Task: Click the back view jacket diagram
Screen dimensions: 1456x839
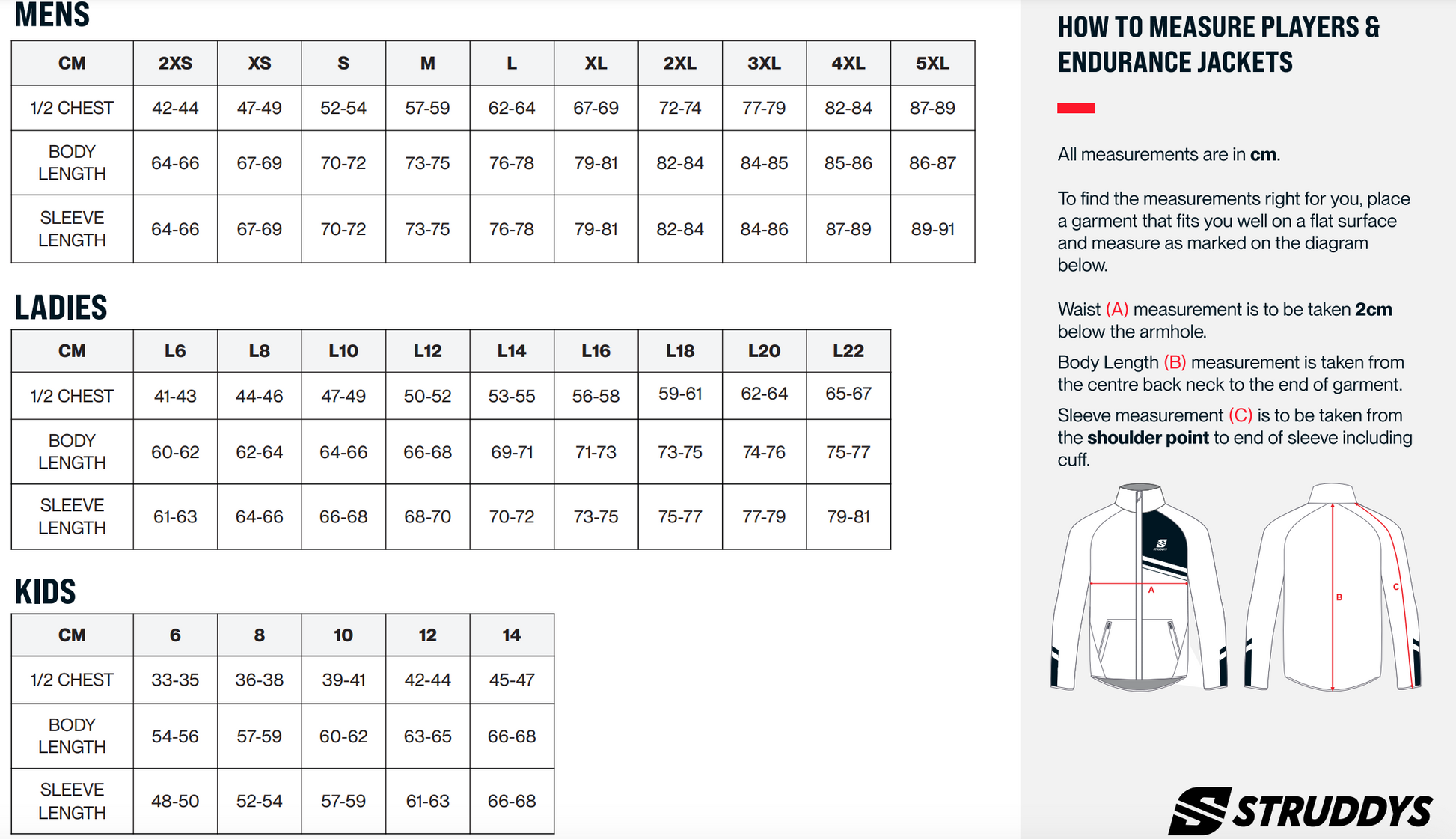Action: pos(1333,587)
